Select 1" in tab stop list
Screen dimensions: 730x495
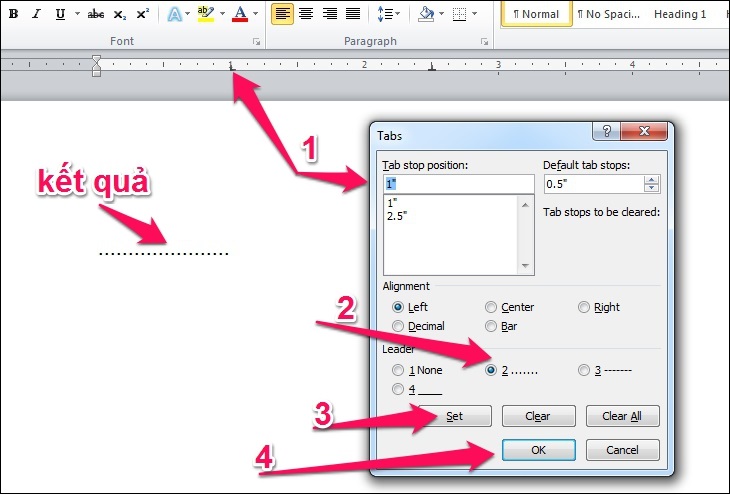(392, 203)
